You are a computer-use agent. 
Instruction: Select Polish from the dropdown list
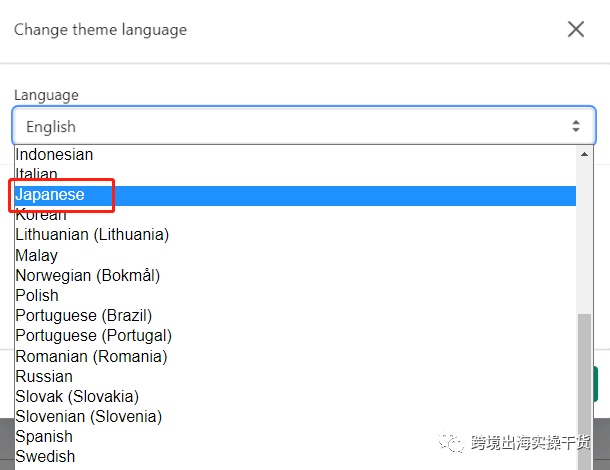tap(295, 296)
